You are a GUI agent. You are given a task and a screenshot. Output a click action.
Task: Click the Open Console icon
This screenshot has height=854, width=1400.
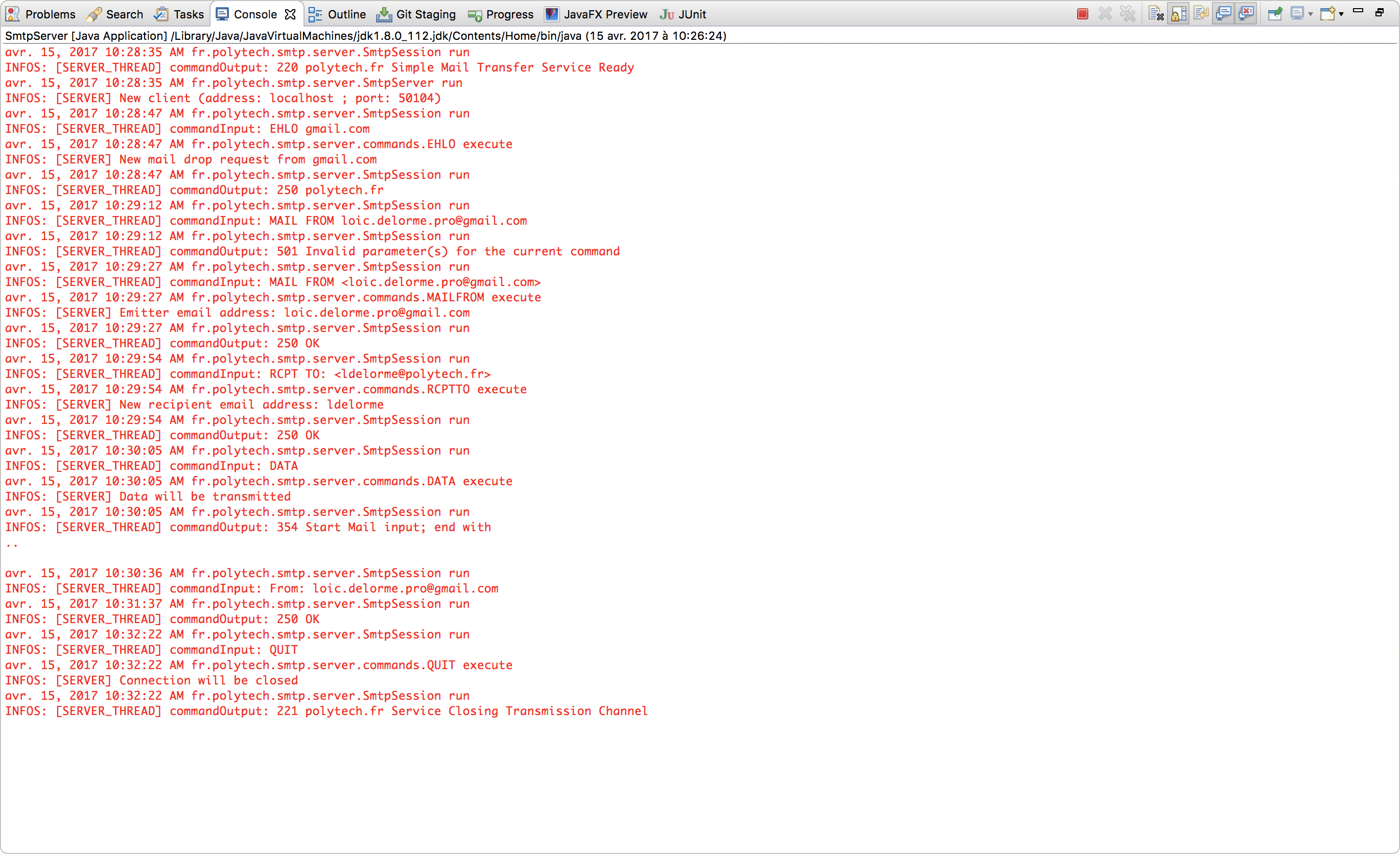[x=1327, y=14]
